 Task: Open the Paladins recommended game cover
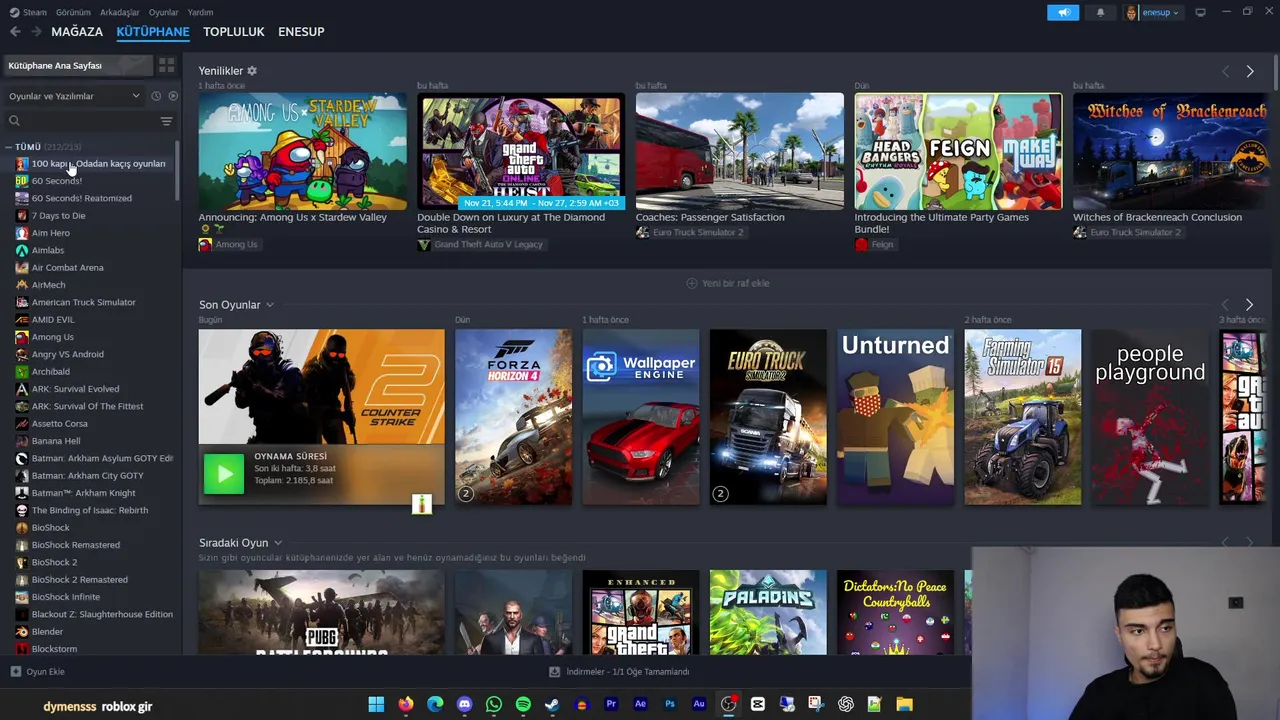768,612
